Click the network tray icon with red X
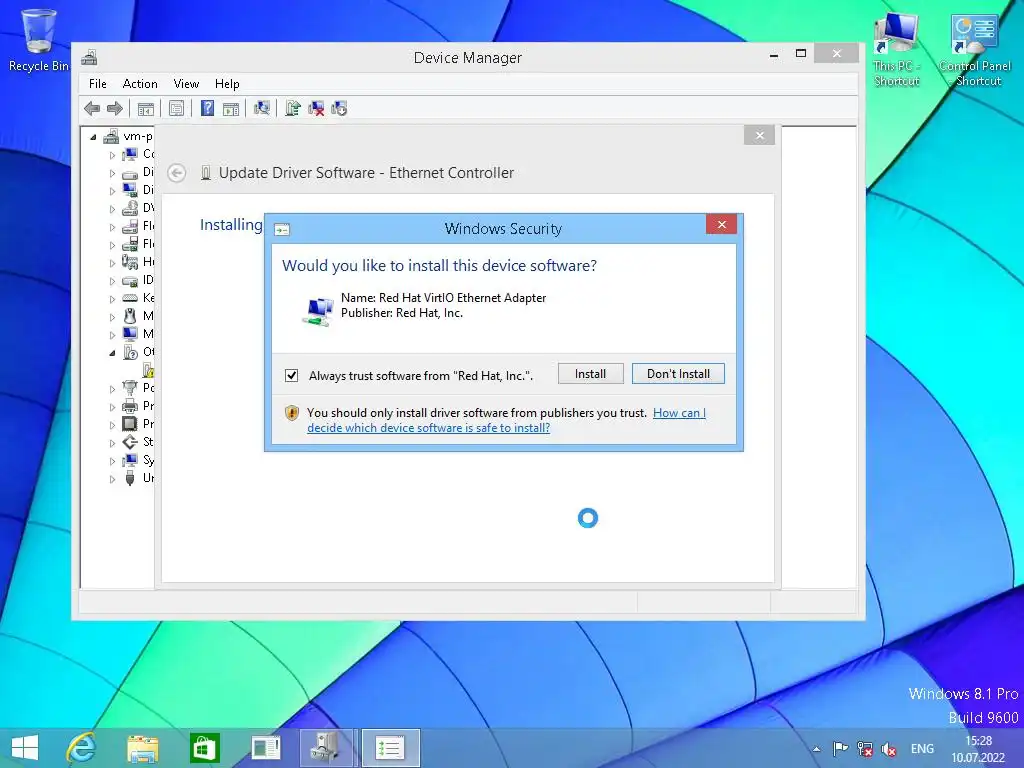This screenshot has height=768, width=1024. tap(865, 749)
